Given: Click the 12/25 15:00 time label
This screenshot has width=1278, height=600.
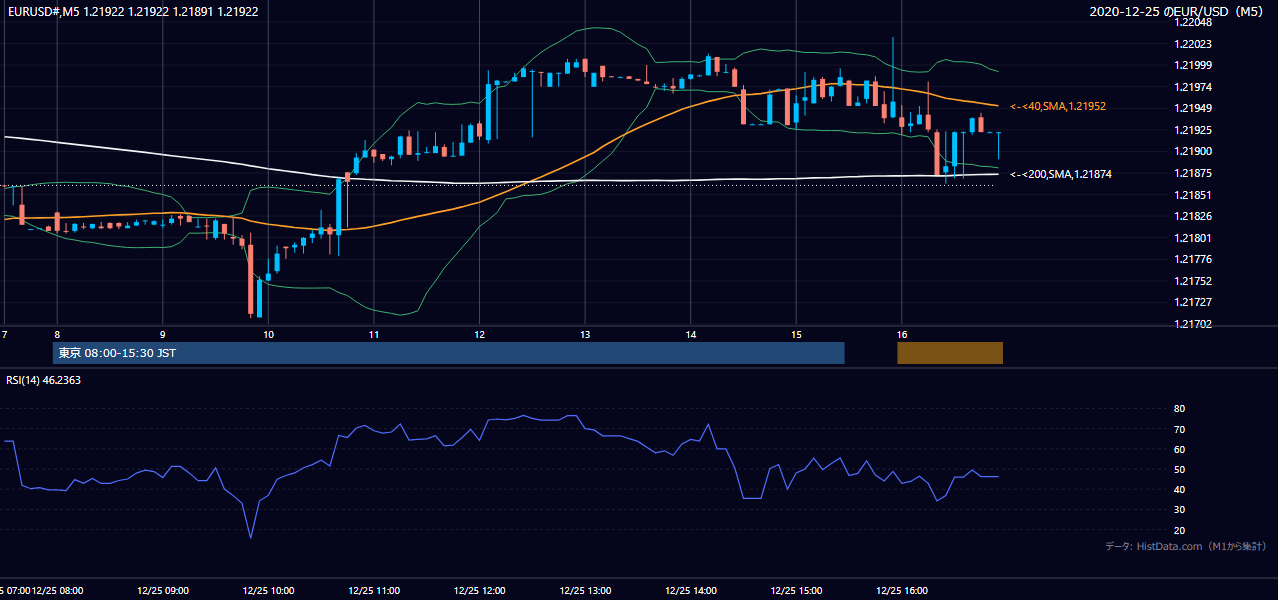Looking at the screenshot, I should 797,590.
